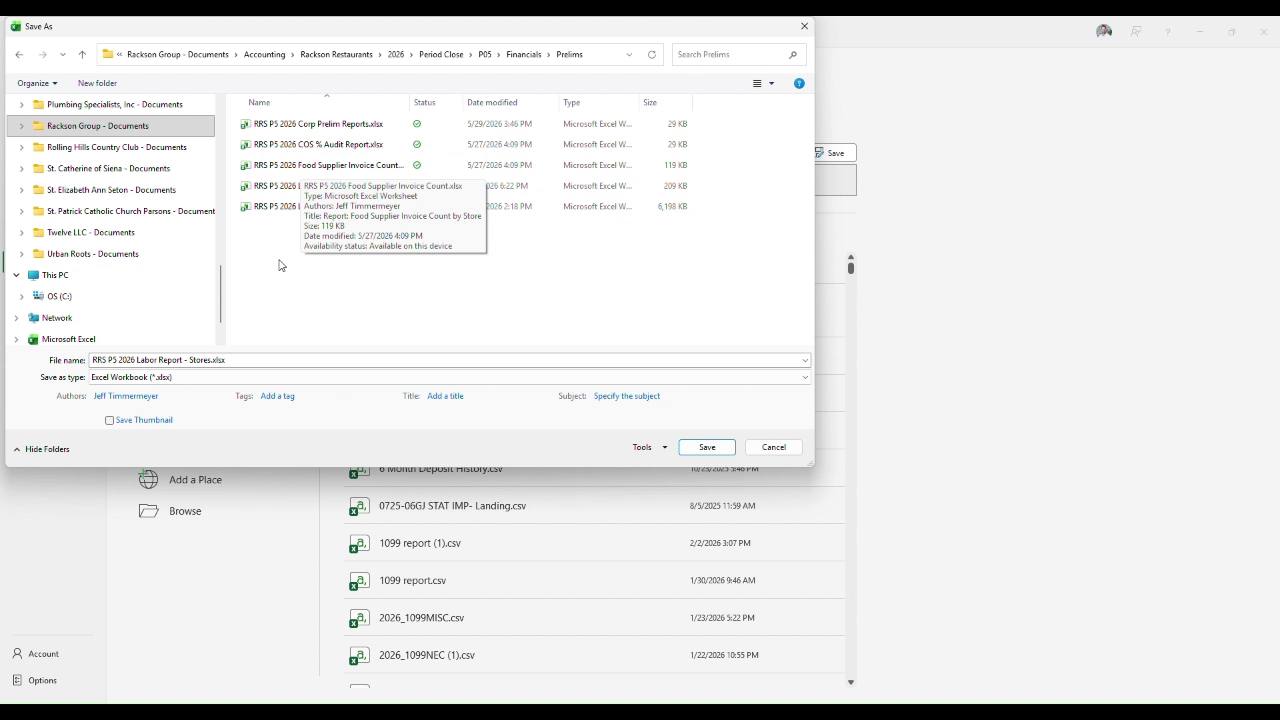Open the Tools dropdown
This screenshot has height=720, width=1280.
click(x=650, y=447)
